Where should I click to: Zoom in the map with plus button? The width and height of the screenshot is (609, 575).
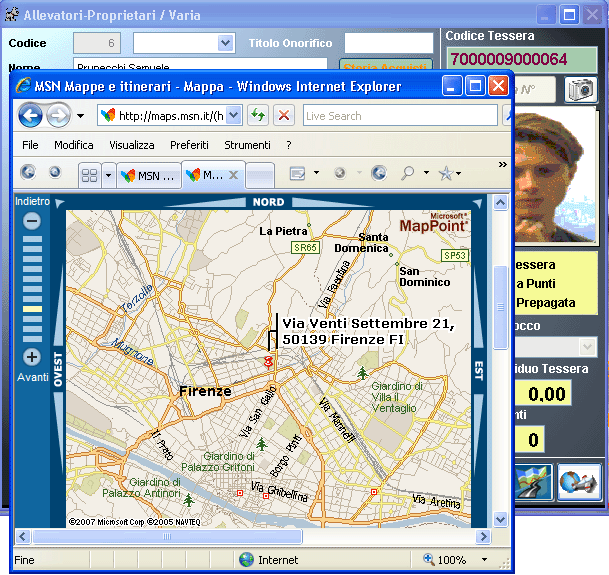[32, 357]
